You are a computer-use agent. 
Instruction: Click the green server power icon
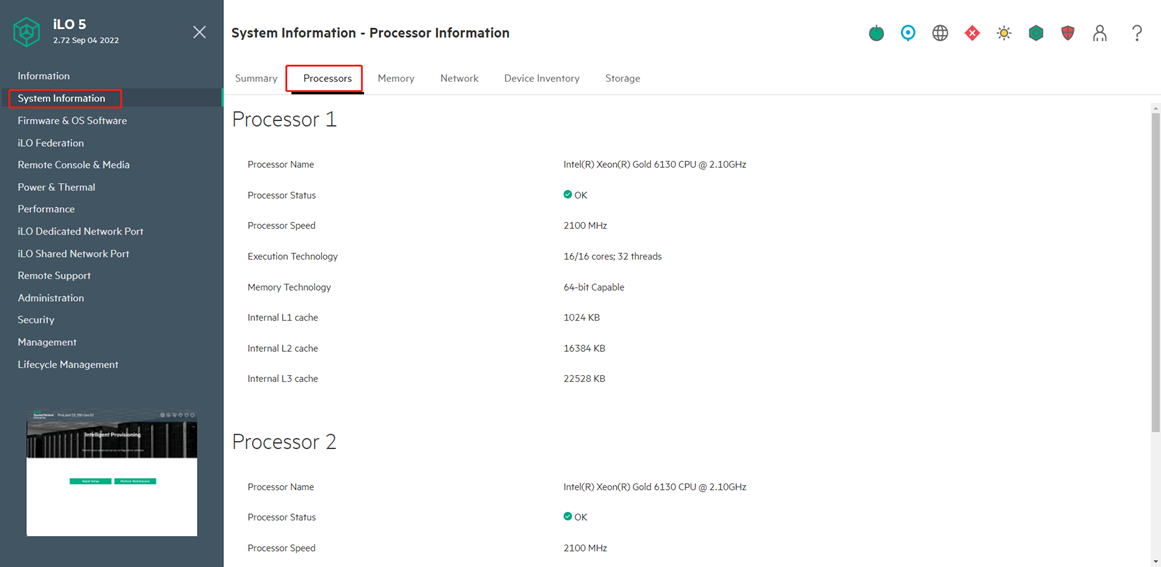(x=877, y=33)
